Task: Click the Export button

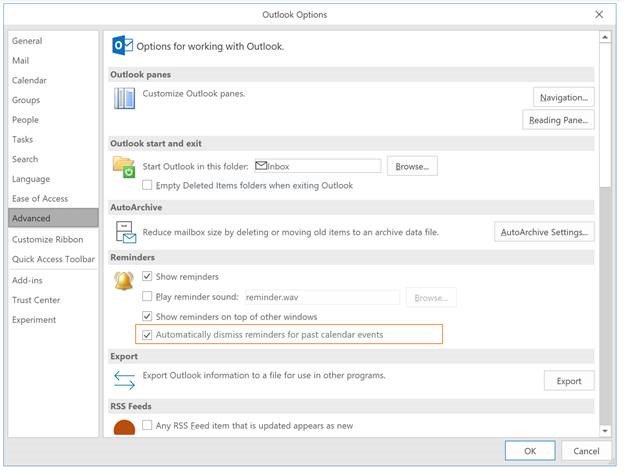Action: (x=569, y=381)
